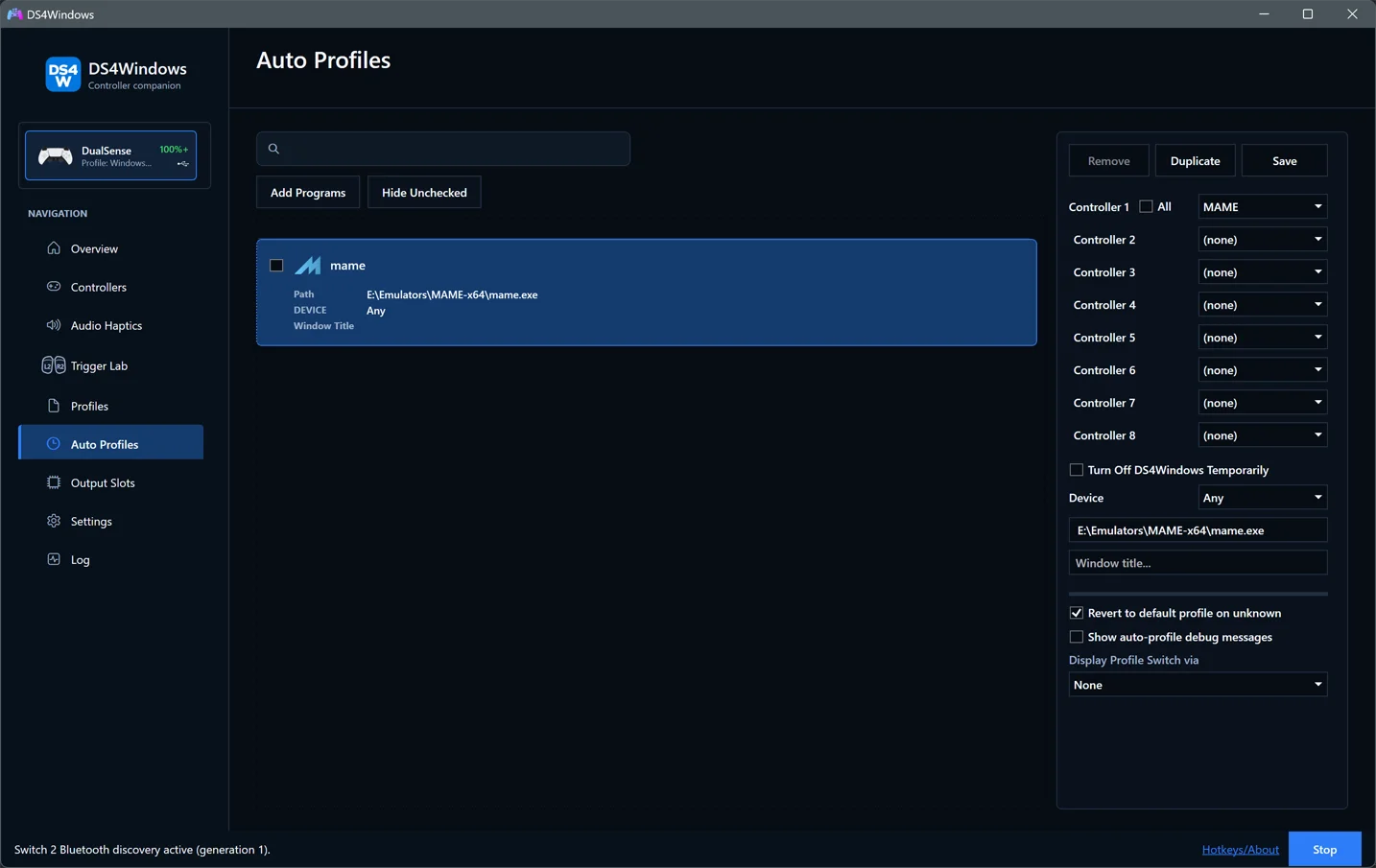Enable Show auto-profile debug messages
This screenshot has height=868, width=1376.
(1077, 637)
